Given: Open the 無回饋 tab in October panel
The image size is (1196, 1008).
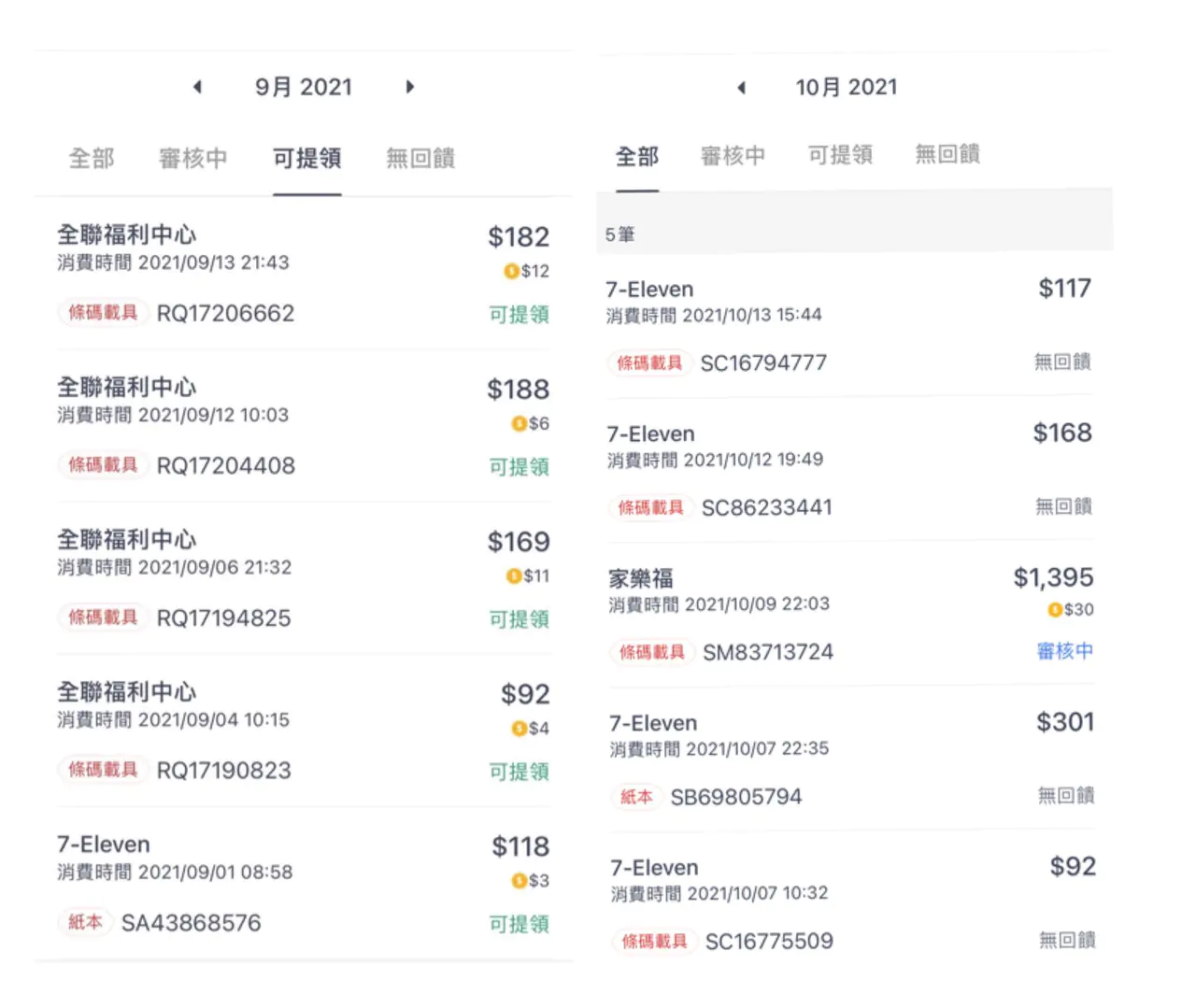Looking at the screenshot, I should [x=947, y=154].
